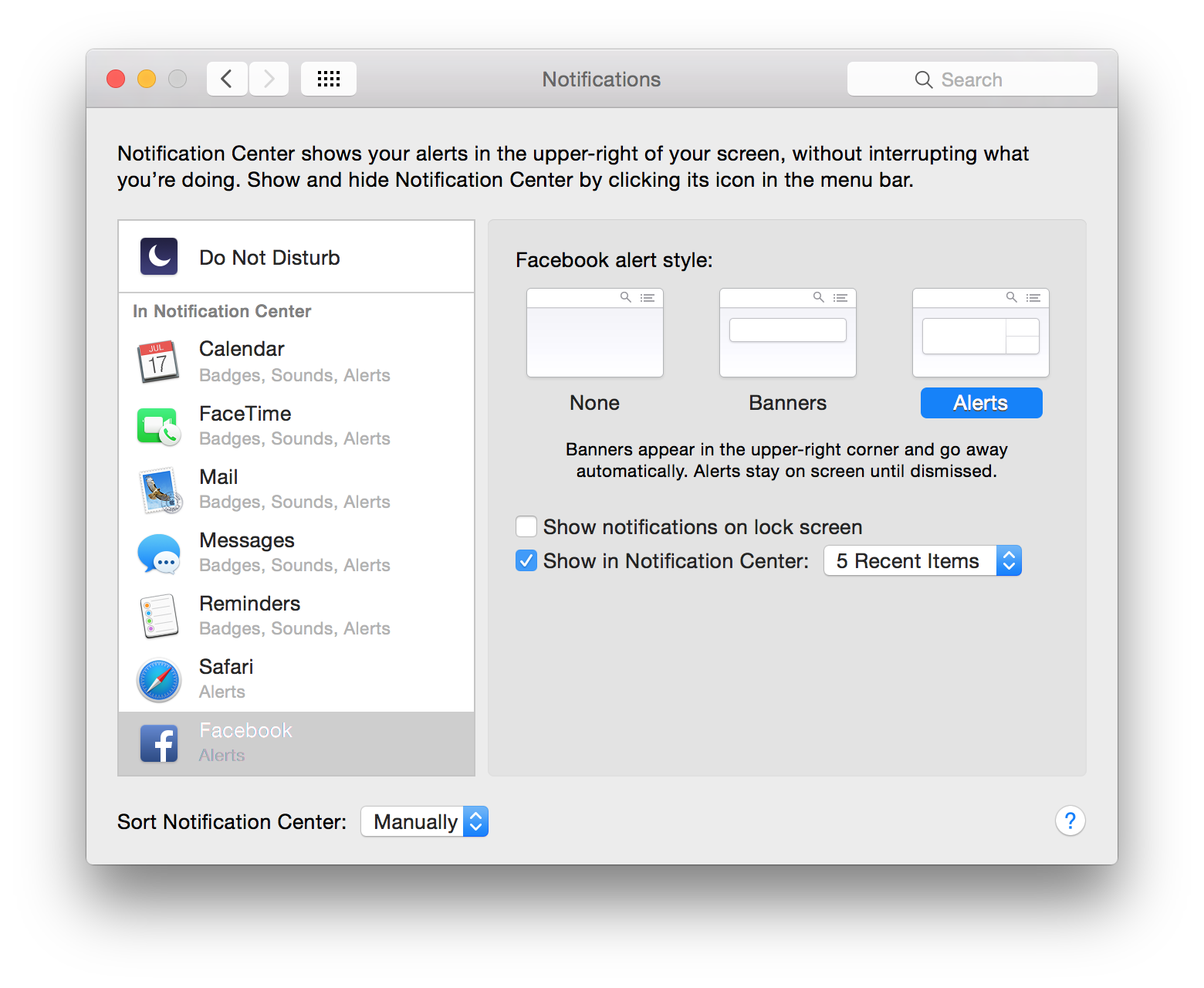This screenshot has width=1204, height=988.
Task: Click the Do Not Disturb moon icon
Action: click(159, 256)
